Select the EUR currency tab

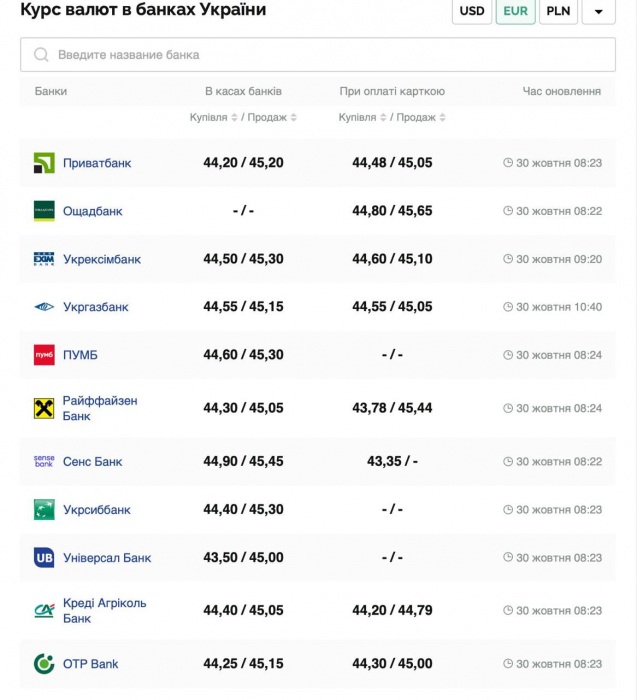(515, 12)
